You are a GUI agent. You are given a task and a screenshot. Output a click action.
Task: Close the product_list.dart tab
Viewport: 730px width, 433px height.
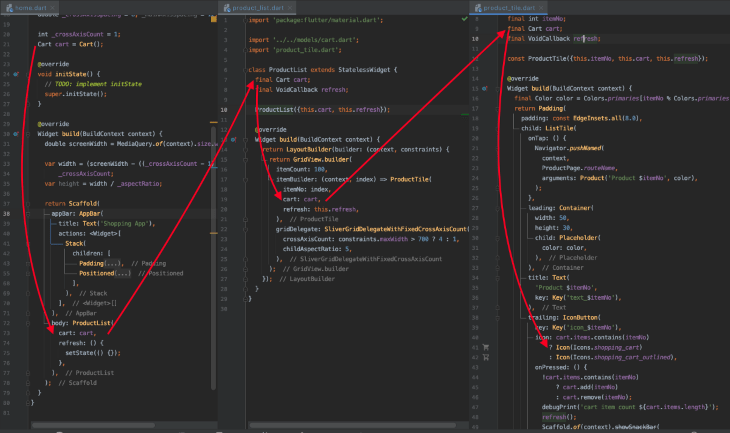[x=290, y=8]
